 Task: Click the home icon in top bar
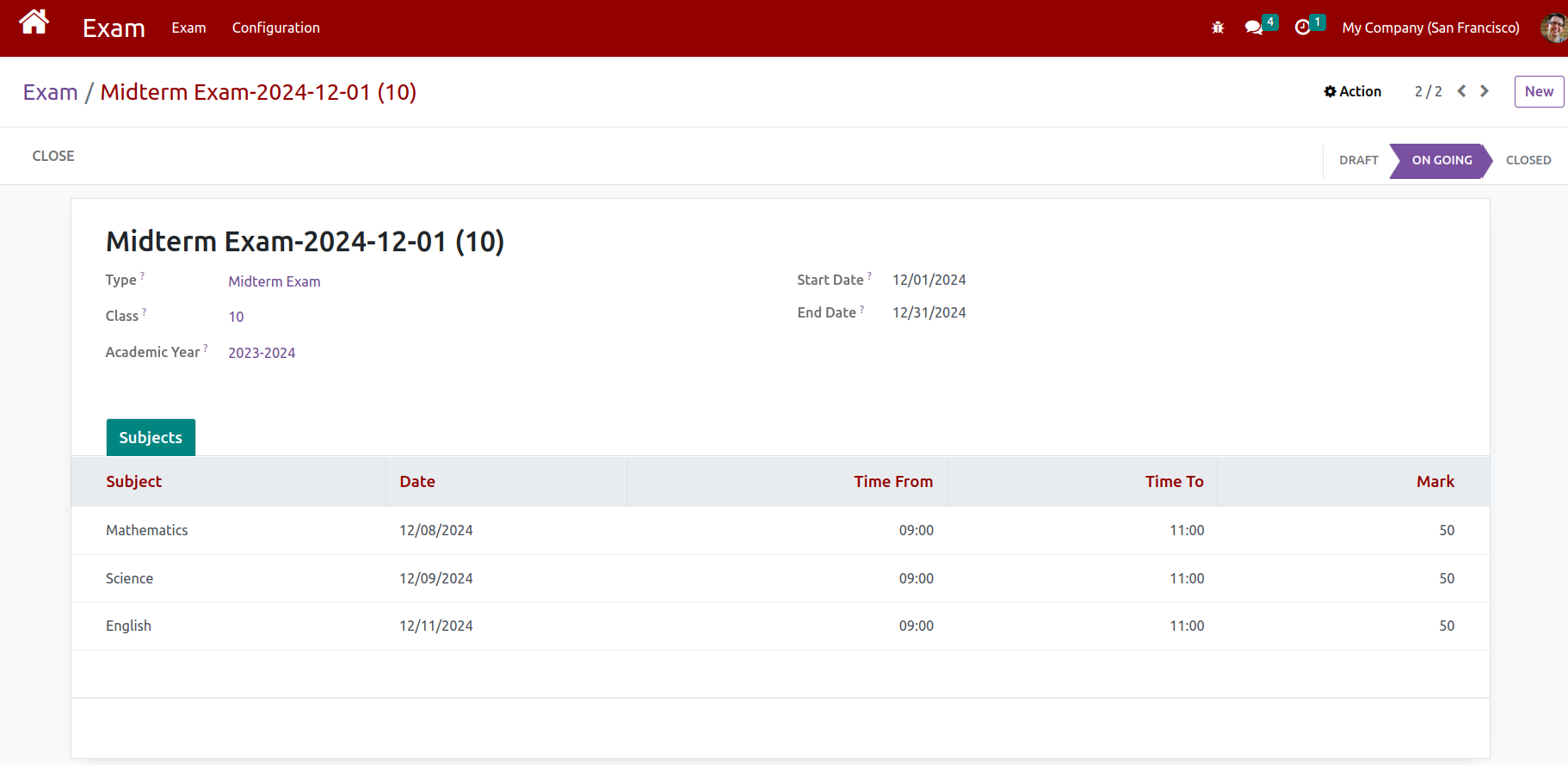[34, 22]
